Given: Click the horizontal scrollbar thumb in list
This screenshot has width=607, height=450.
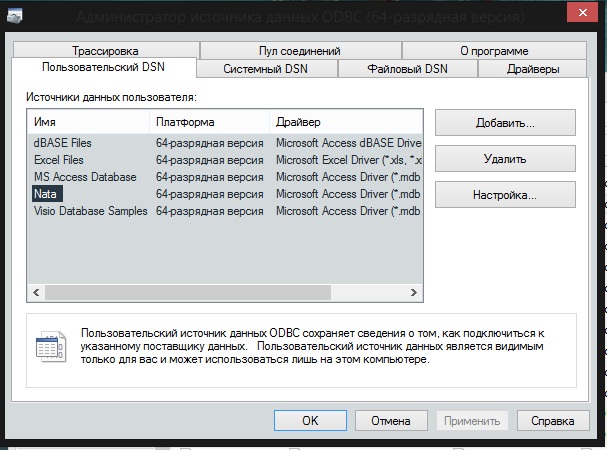Looking at the screenshot, I should point(188,292).
